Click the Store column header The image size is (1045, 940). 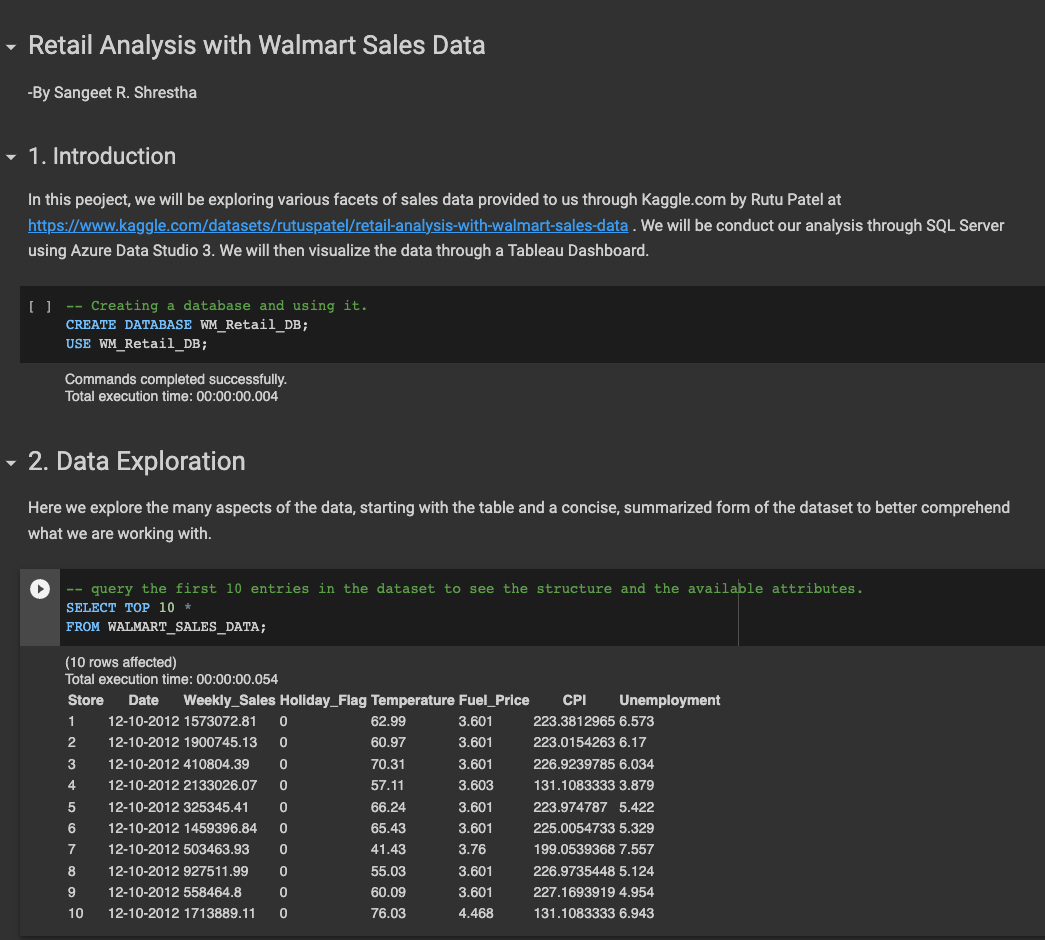(86, 700)
